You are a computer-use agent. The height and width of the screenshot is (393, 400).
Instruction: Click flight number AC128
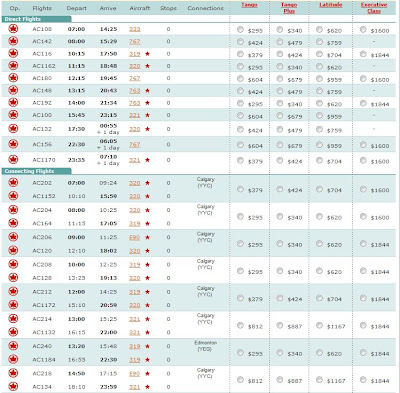(x=42, y=278)
